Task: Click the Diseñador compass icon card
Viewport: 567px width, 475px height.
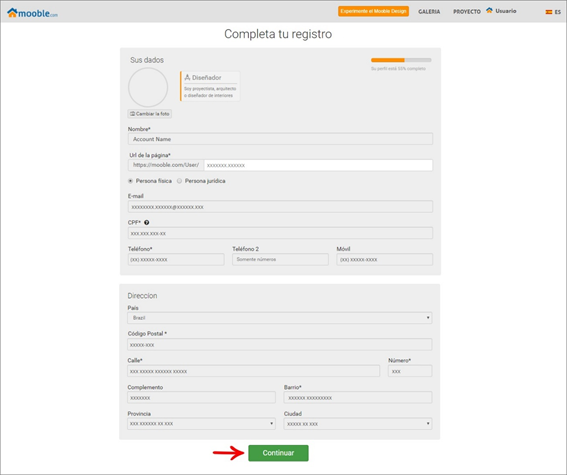Action: 210,86
